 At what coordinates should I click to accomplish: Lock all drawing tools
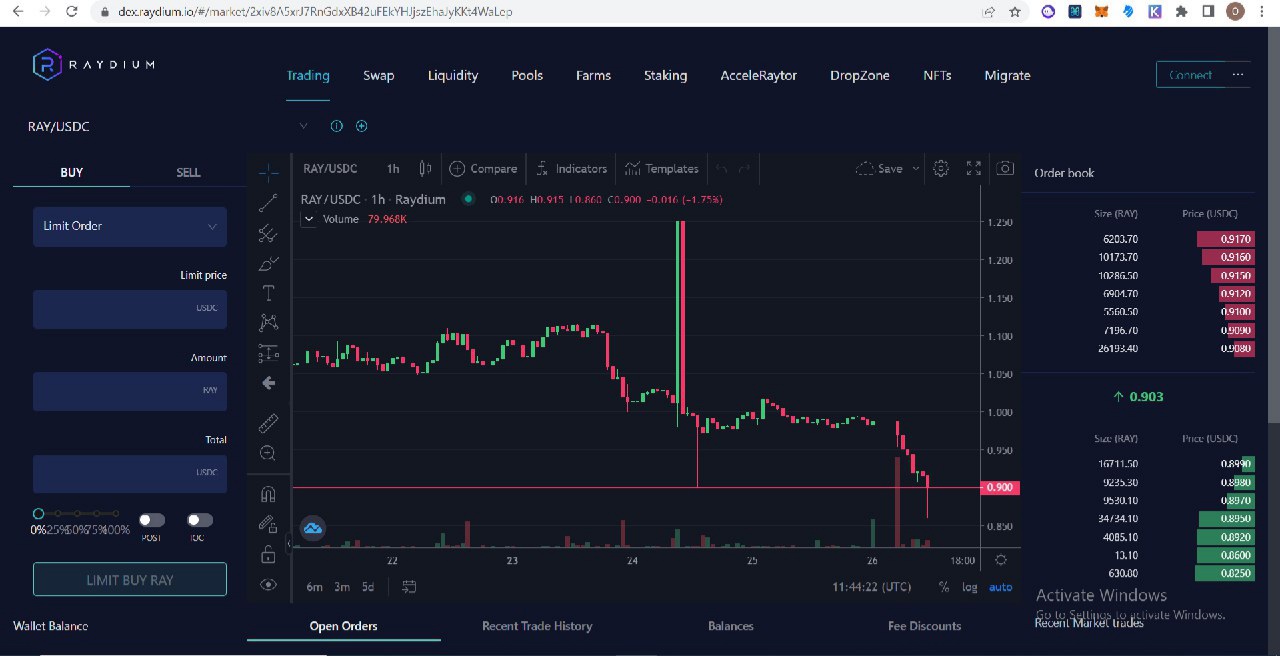[x=268, y=554]
